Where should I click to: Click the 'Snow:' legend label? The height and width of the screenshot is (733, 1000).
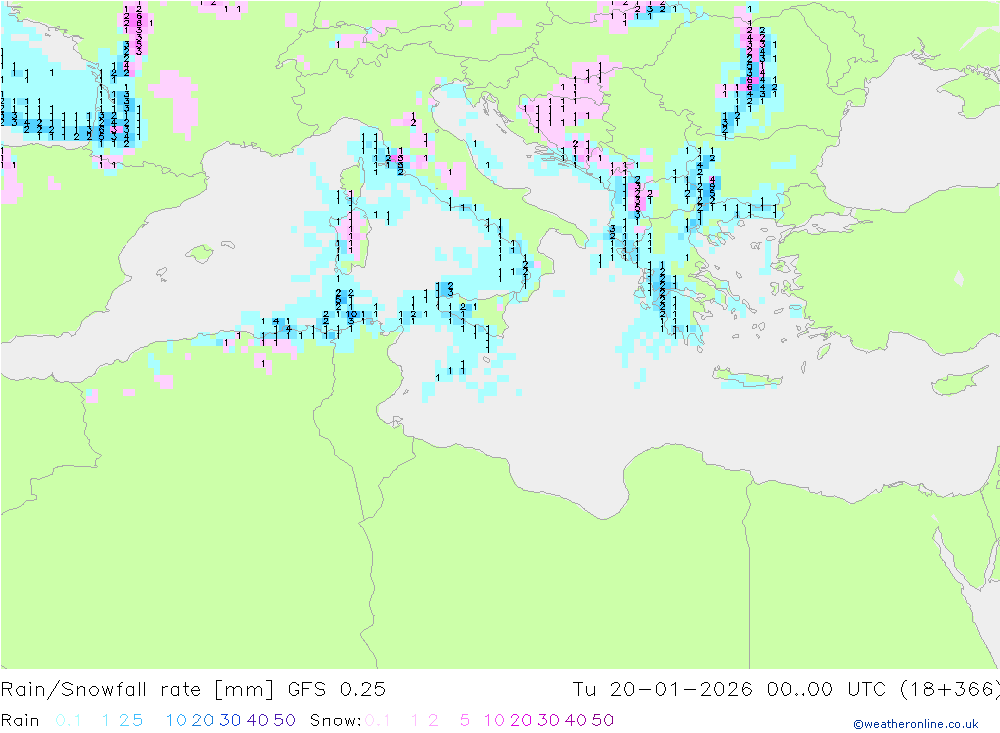click(335, 720)
